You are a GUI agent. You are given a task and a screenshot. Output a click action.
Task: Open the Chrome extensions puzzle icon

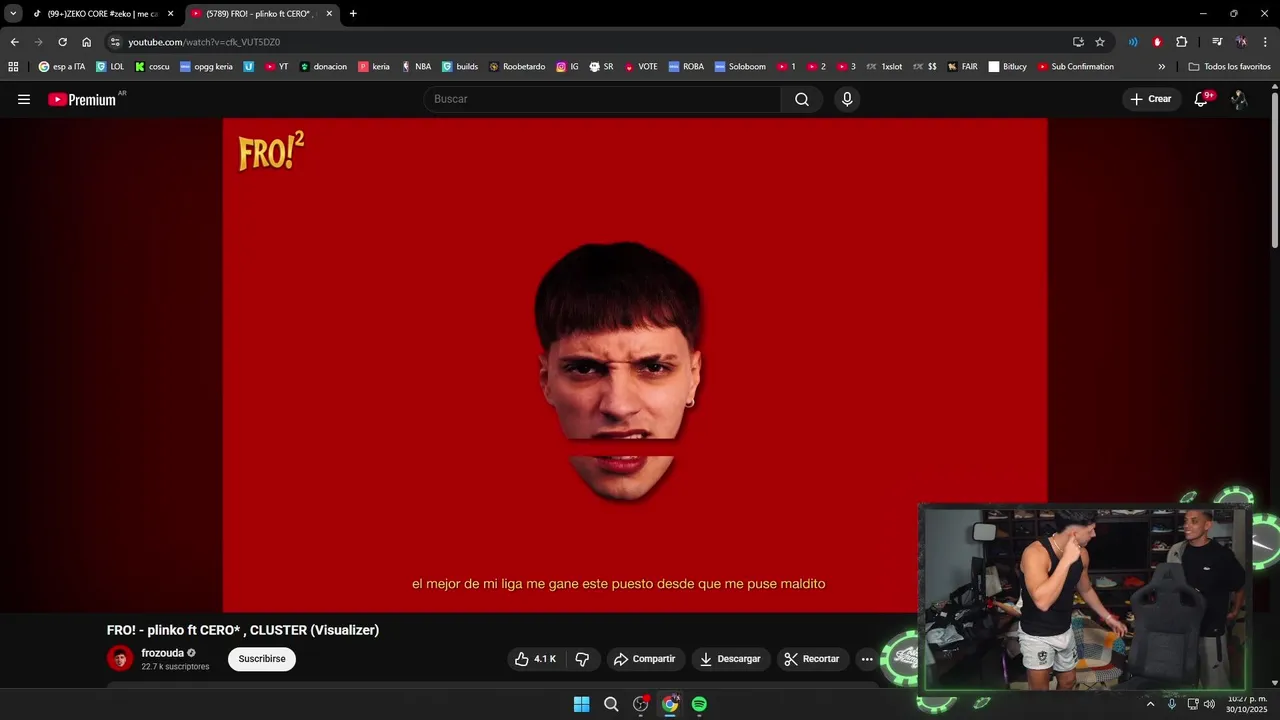coord(1181,42)
